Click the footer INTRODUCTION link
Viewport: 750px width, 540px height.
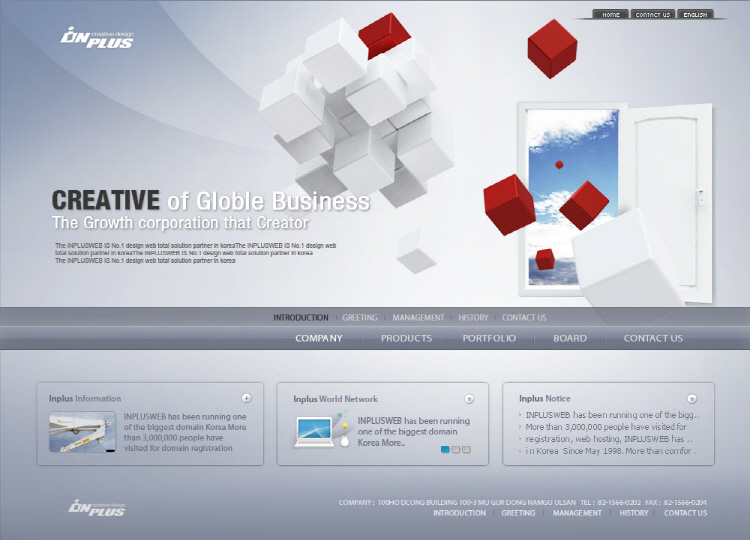(x=459, y=513)
